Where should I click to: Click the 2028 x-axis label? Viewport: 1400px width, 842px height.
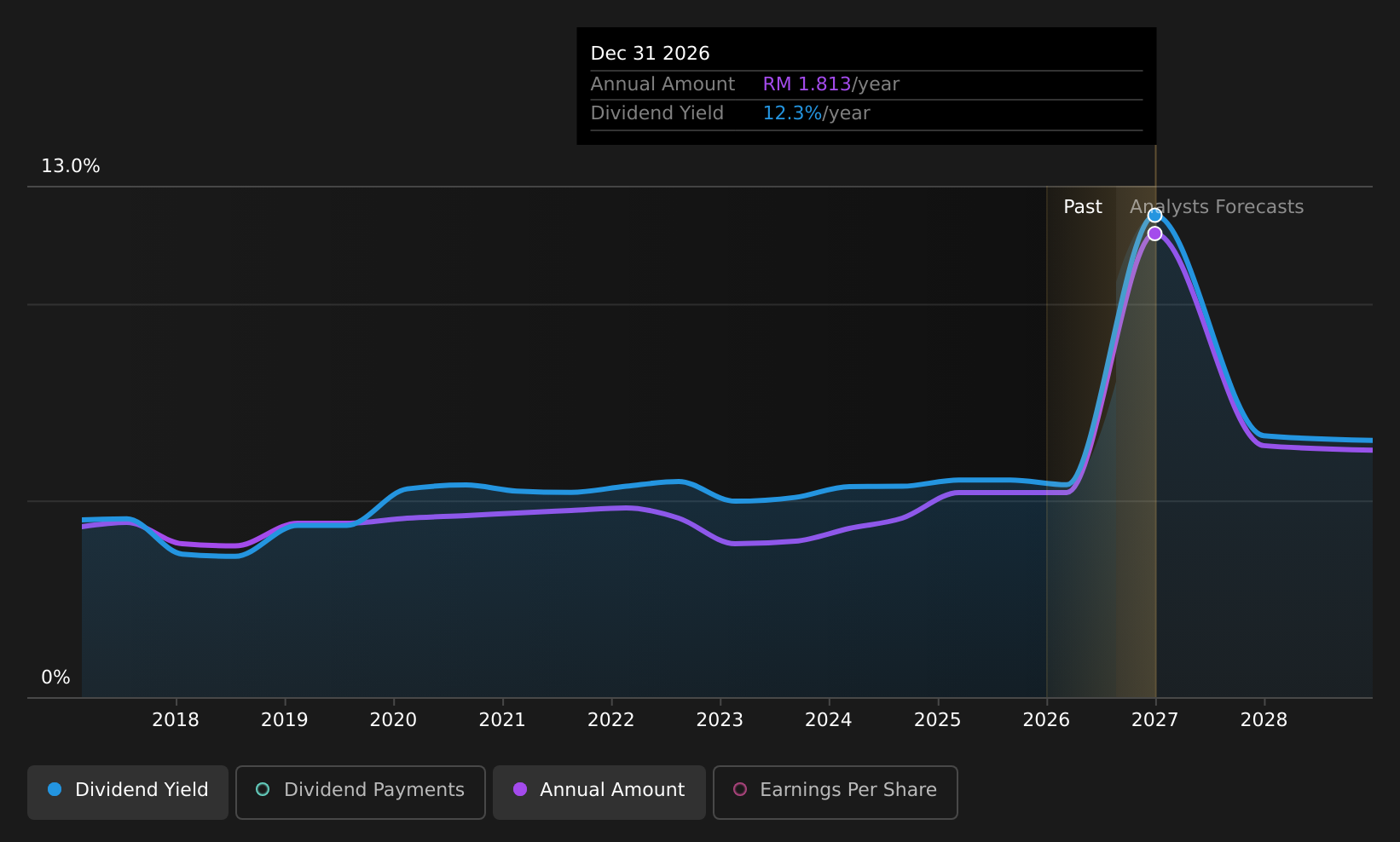pyautogui.click(x=1264, y=720)
